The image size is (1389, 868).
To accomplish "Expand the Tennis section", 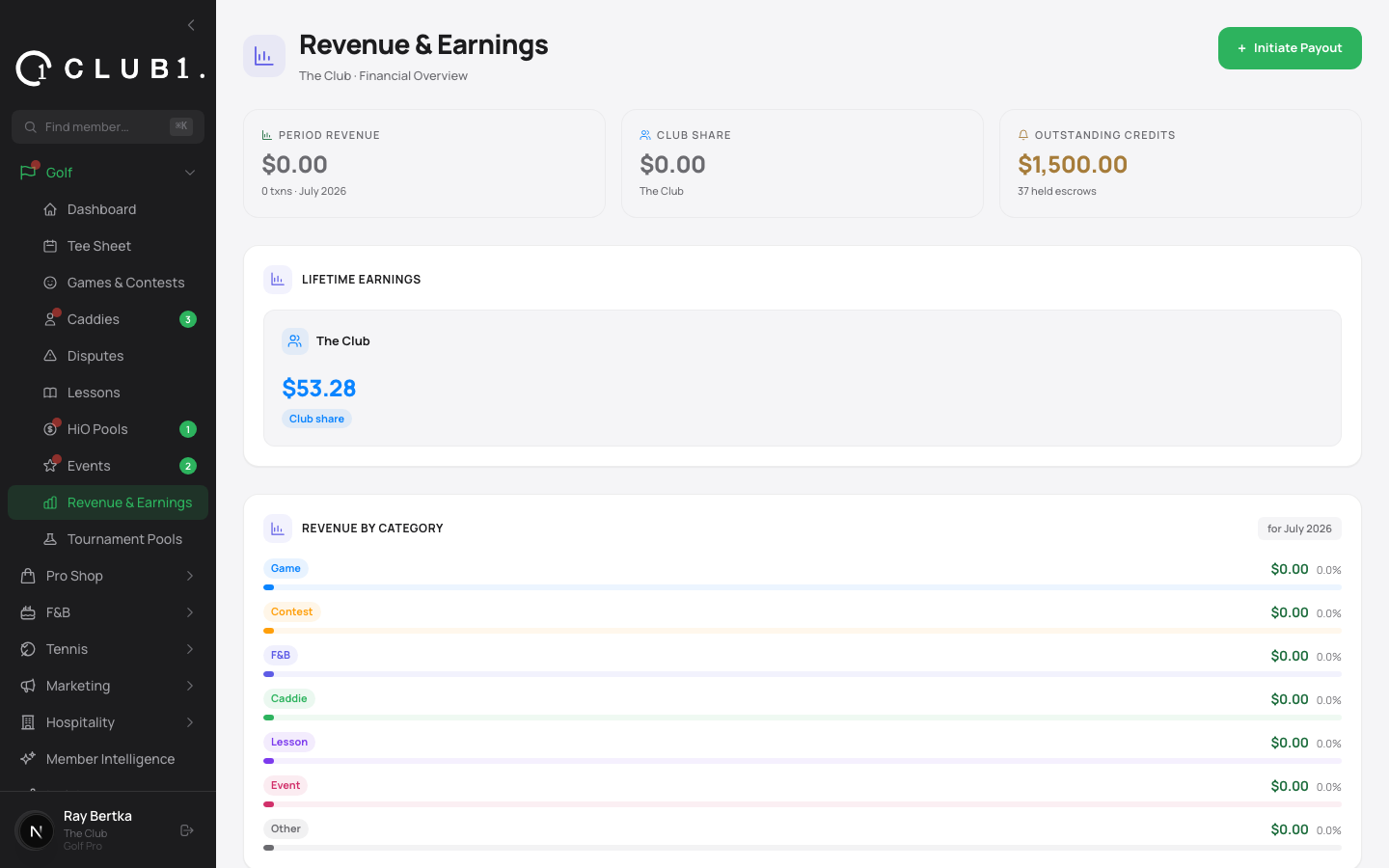I will click(190, 649).
